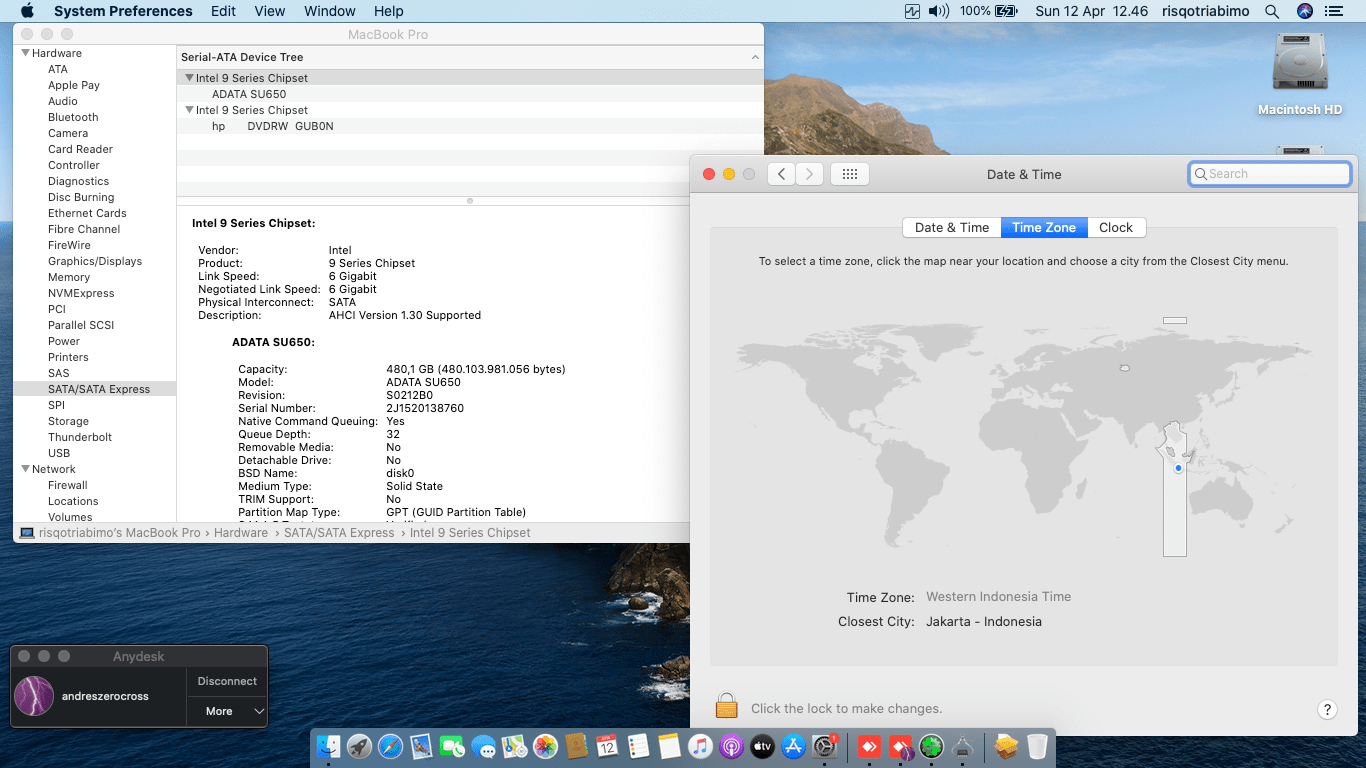Open Calendar in the Dock
Viewport: 1366px width, 768px height.
607,746
